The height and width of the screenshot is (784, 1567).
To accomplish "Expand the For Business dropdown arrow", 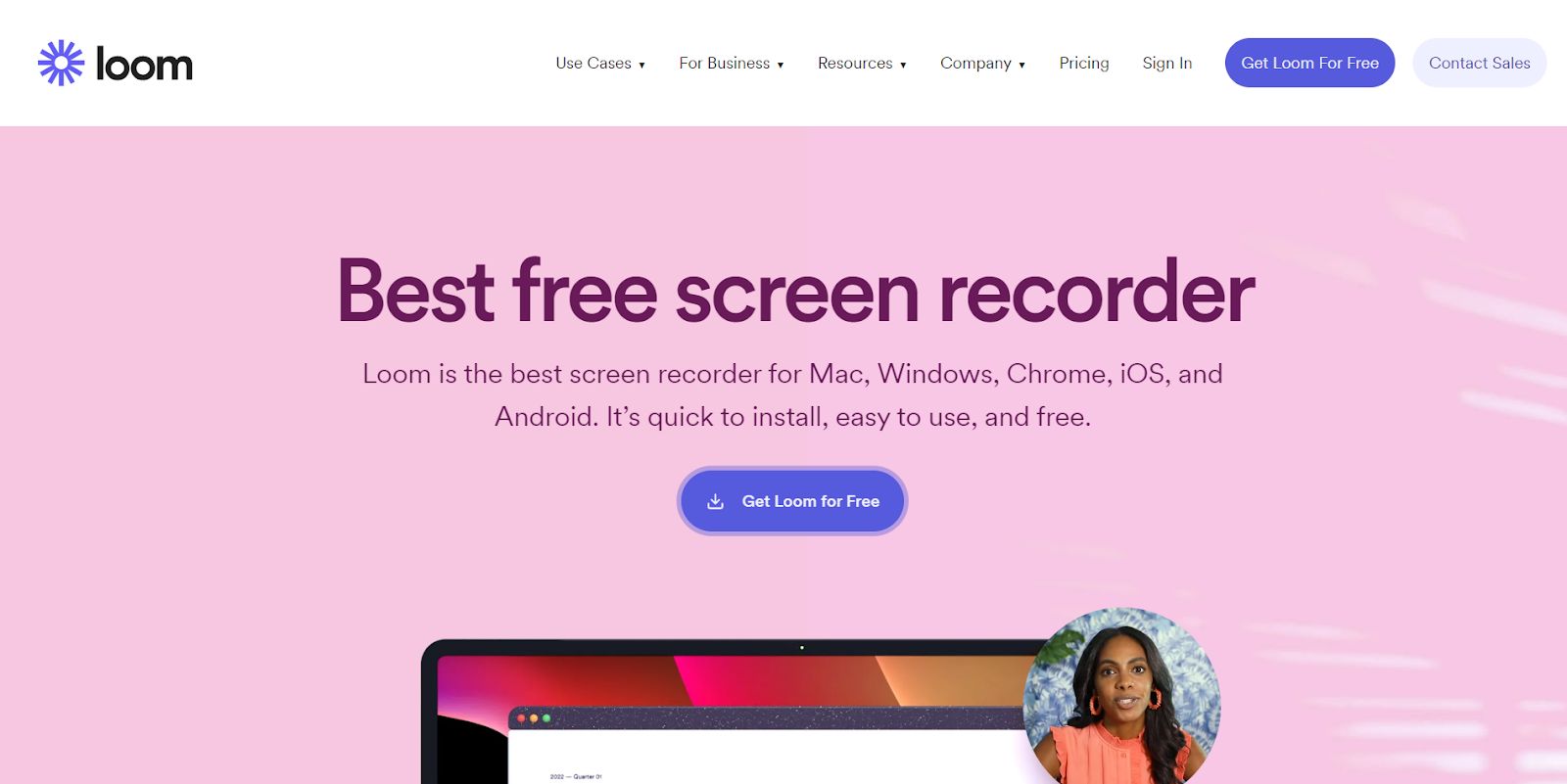I will 781,65.
